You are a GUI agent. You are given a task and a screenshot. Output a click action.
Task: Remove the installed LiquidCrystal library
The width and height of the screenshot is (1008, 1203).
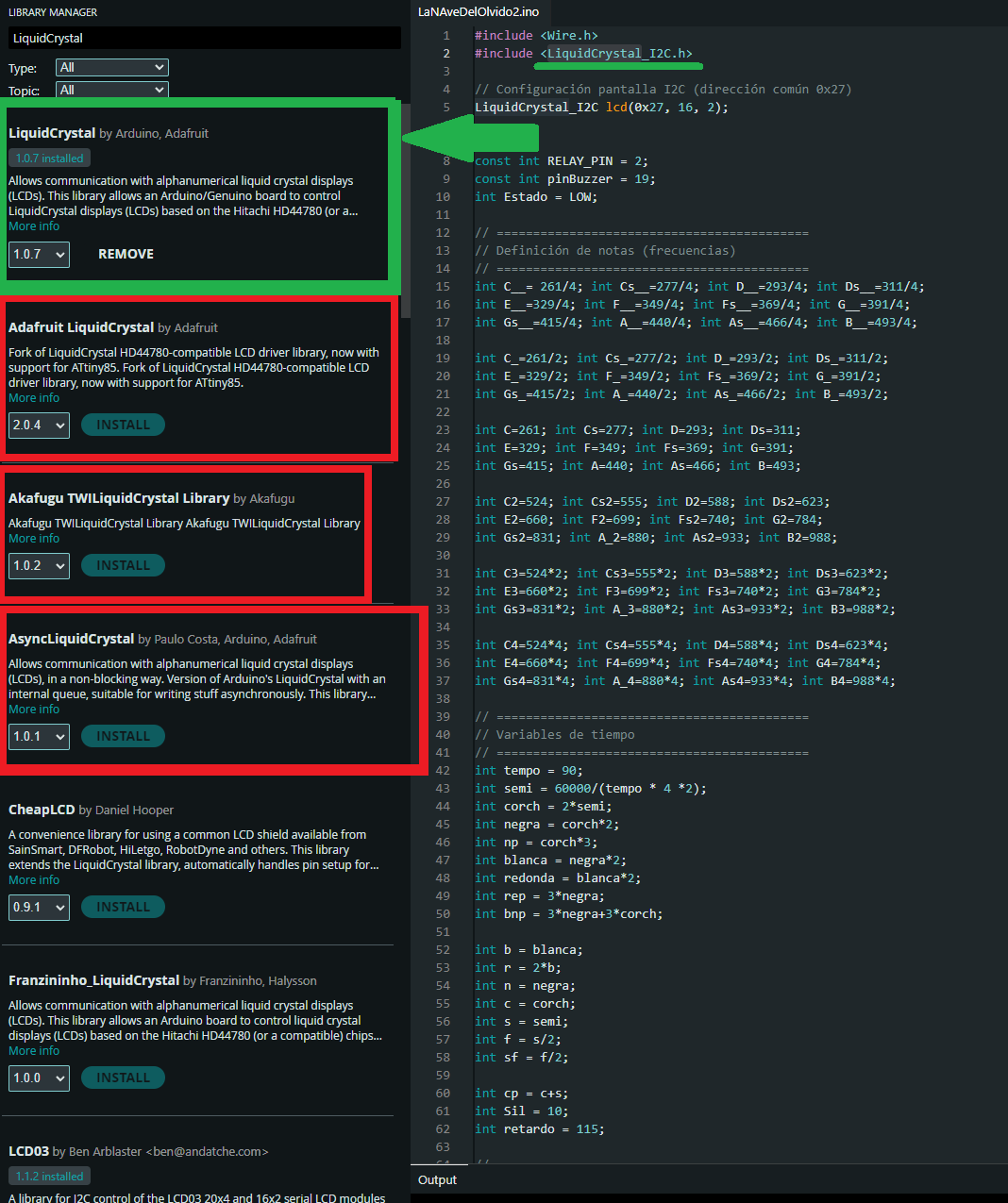tap(126, 254)
